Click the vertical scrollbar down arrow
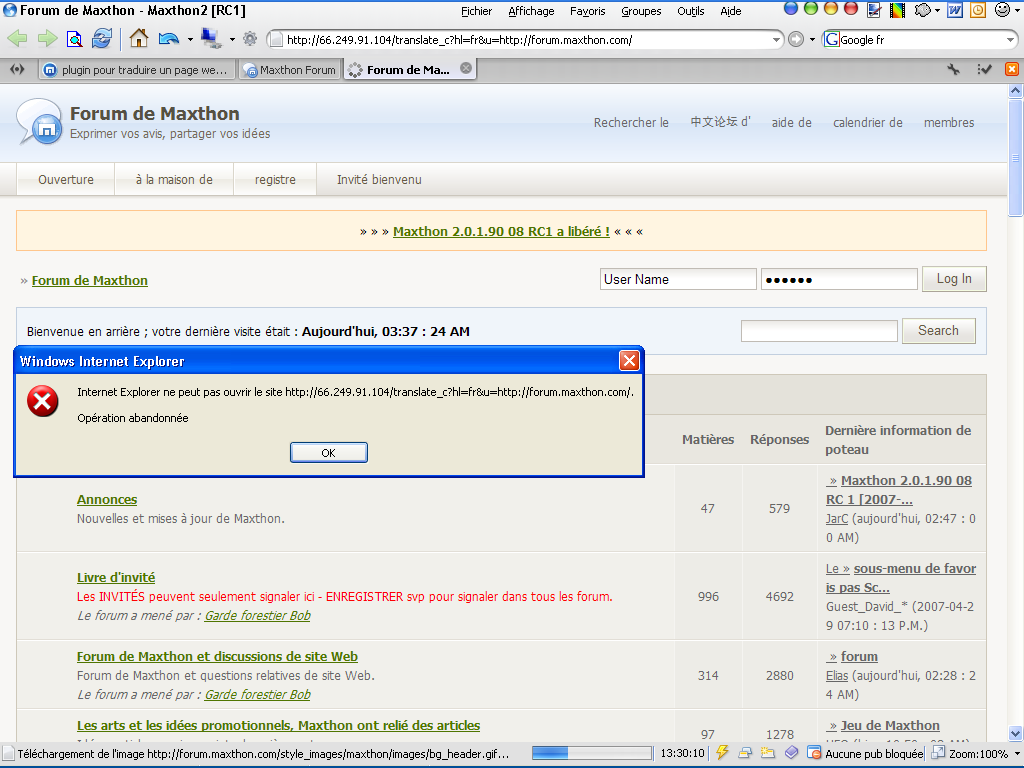 1016,733
